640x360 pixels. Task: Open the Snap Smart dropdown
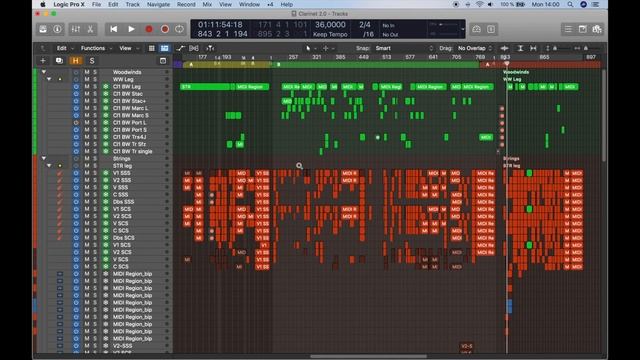[x=404, y=48]
